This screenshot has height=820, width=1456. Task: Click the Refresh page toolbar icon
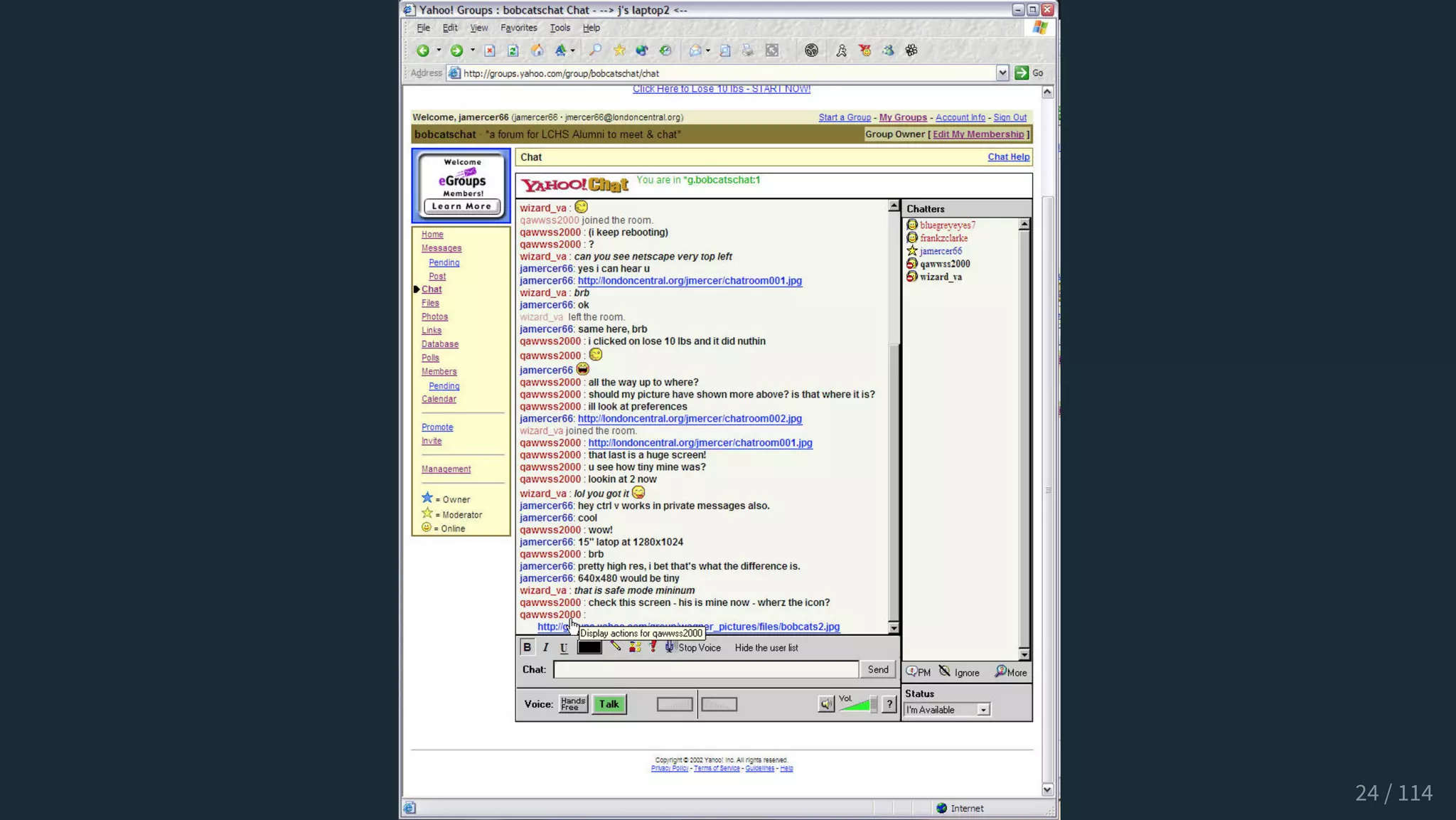(513, 50)
